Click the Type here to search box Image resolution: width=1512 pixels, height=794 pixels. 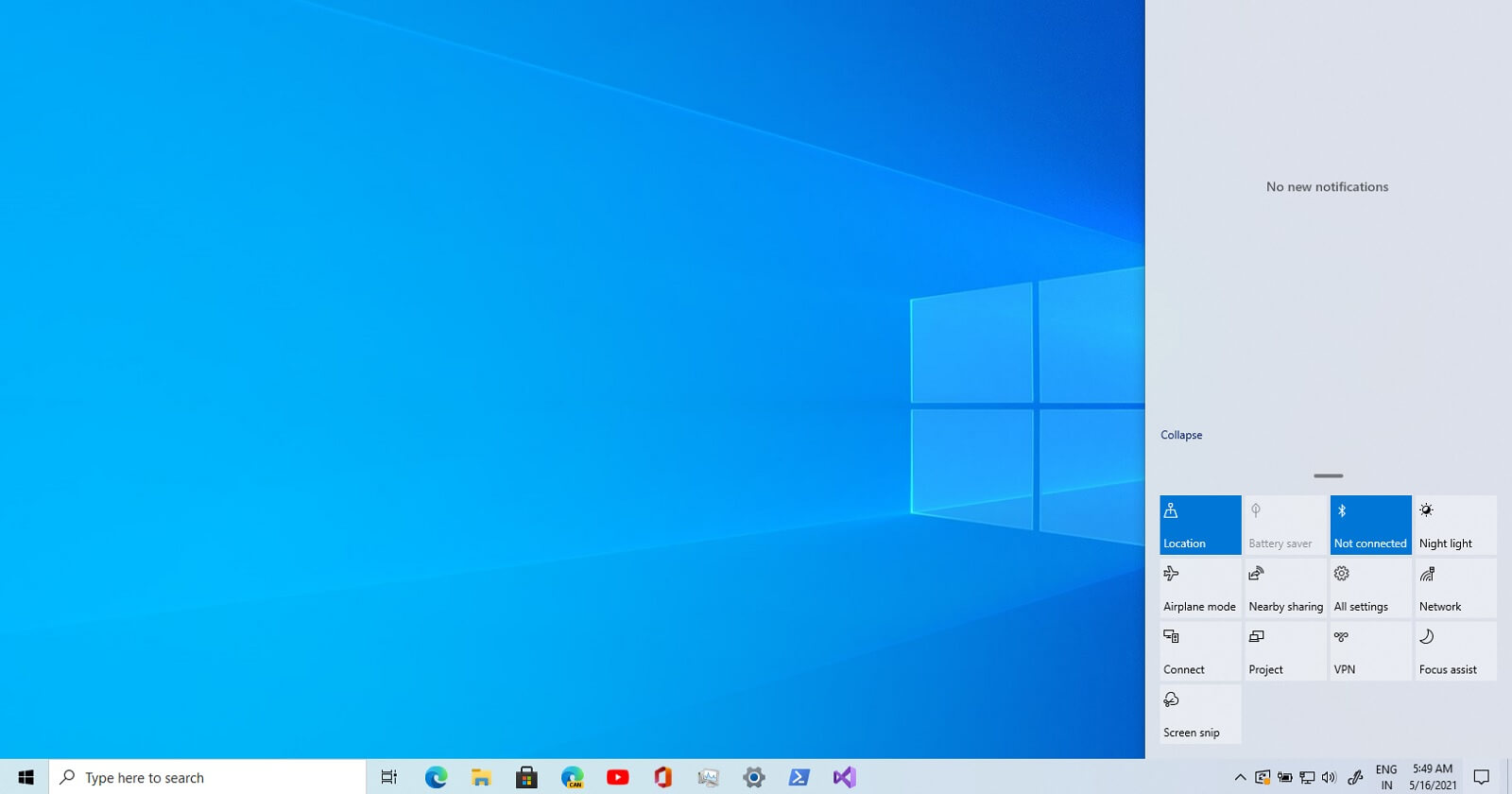[x=208, y=777]
